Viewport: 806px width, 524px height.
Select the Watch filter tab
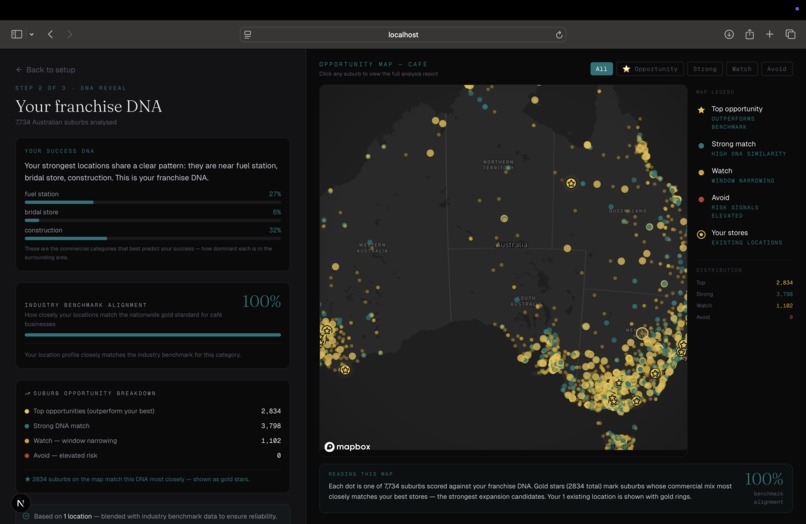(x=742, y=69)
